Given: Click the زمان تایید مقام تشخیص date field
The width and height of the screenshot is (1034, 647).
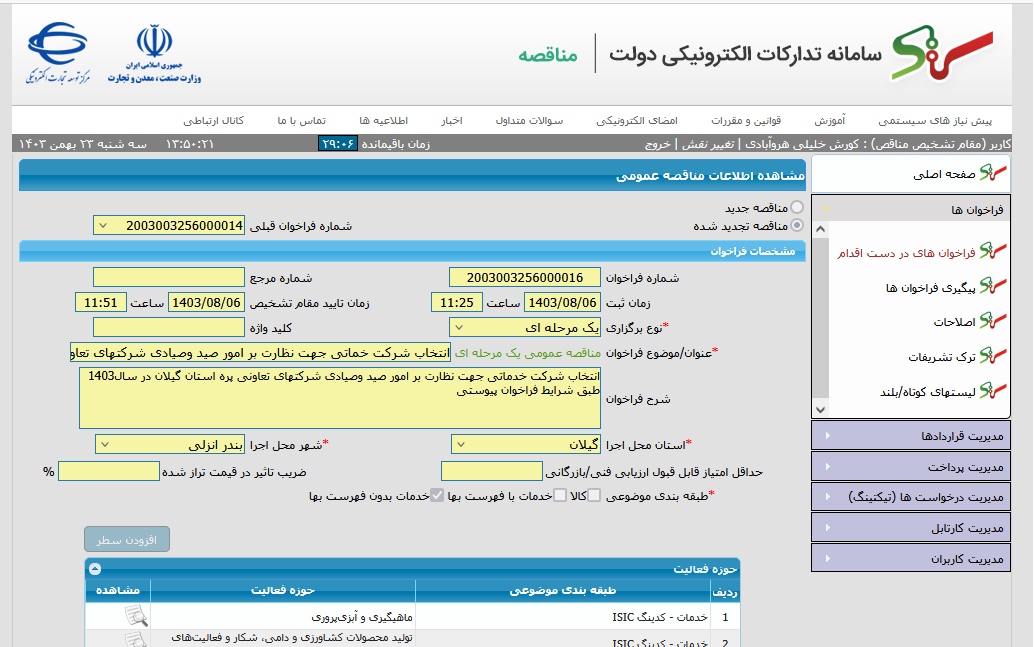Looking at the screenshot, I should [206, 302].
